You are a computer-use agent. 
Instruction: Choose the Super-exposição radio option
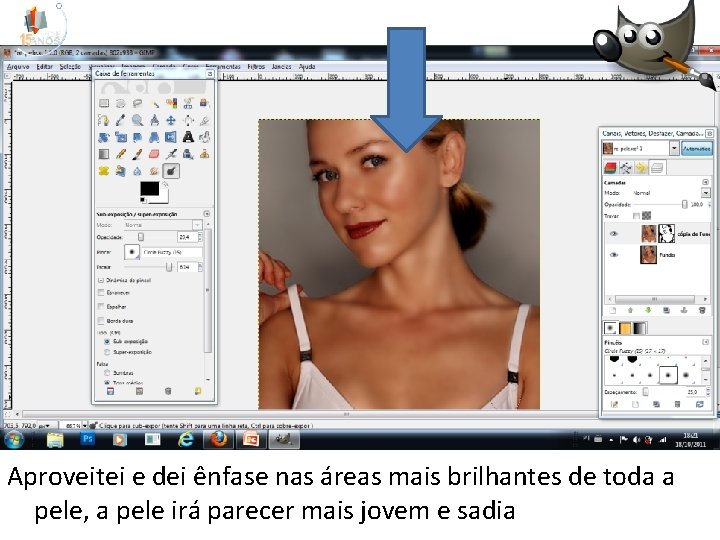click(107, 352)
